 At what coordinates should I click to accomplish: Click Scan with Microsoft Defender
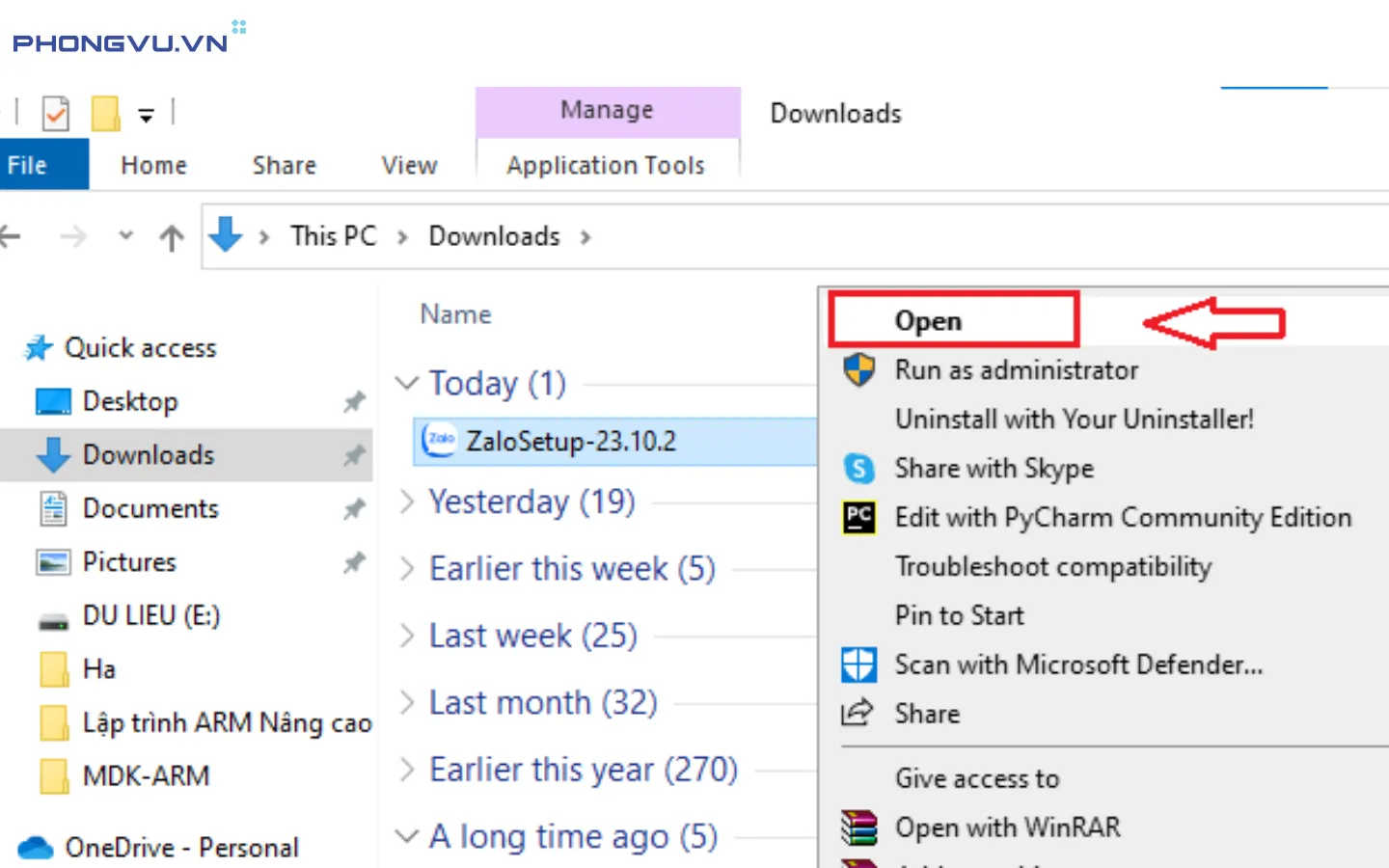[1077, 665]
